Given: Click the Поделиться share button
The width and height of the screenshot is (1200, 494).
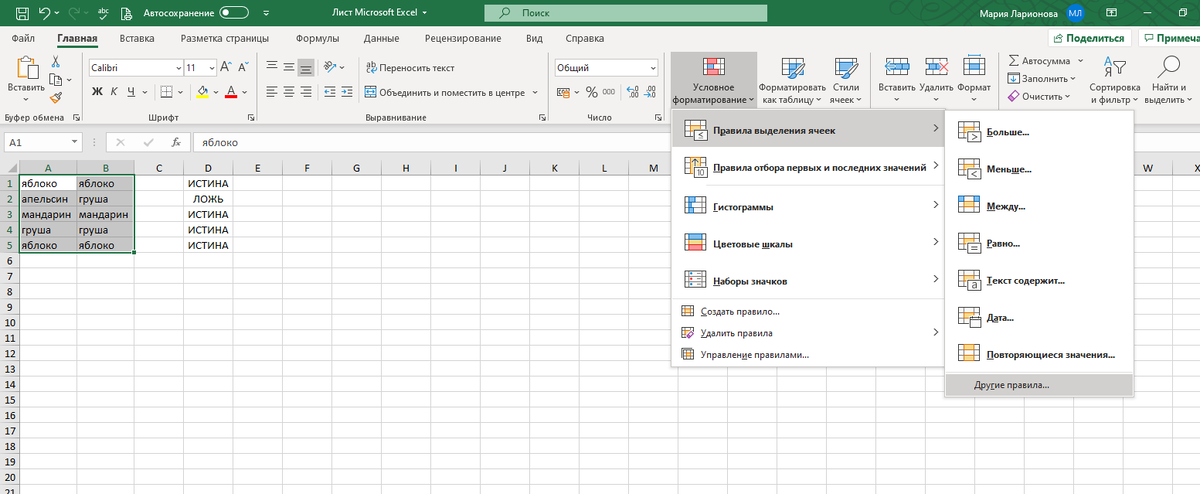Looking at the screenshot, I should pos(1091,38).
